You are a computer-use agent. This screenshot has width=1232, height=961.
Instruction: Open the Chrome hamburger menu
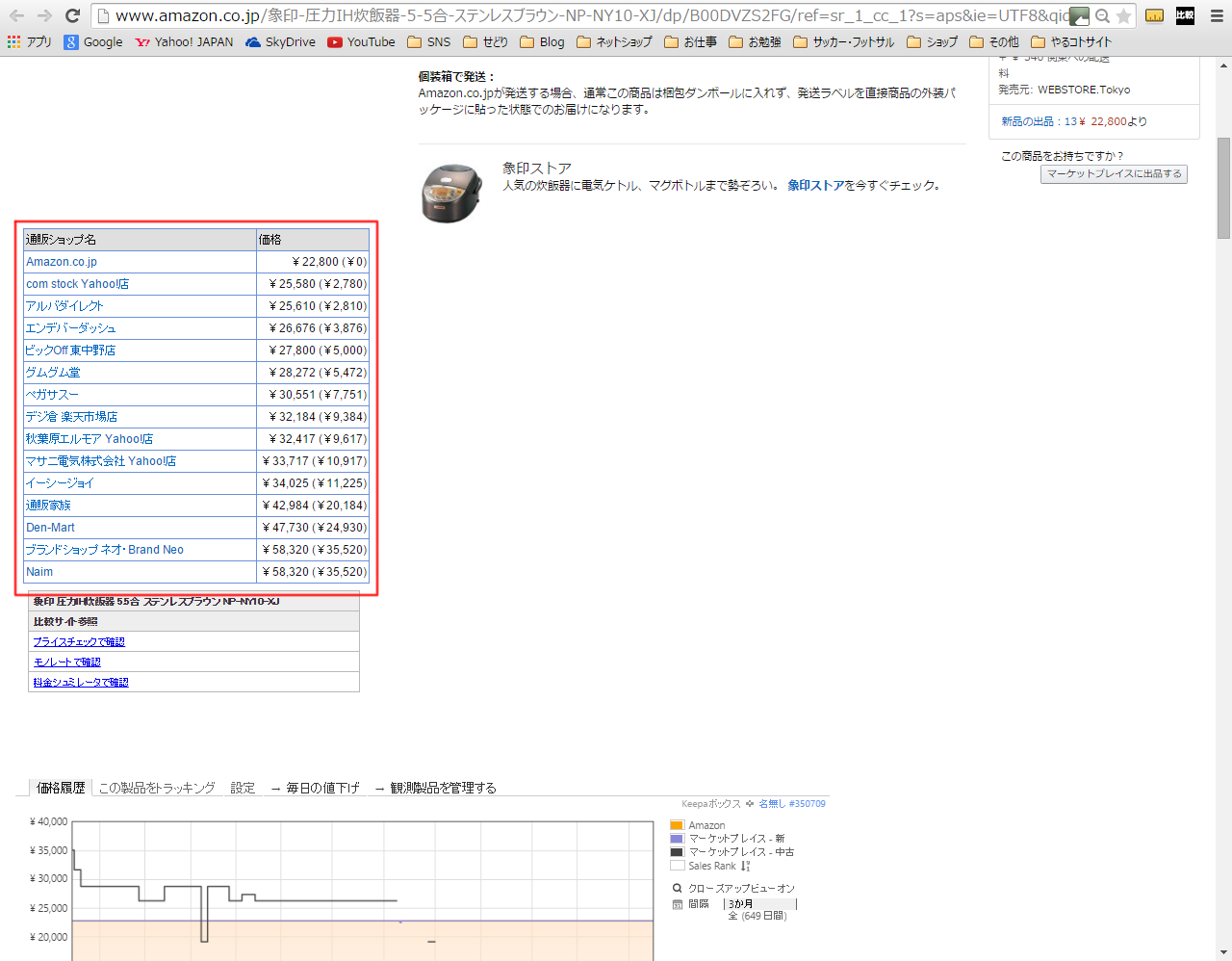click(1217, 15)
